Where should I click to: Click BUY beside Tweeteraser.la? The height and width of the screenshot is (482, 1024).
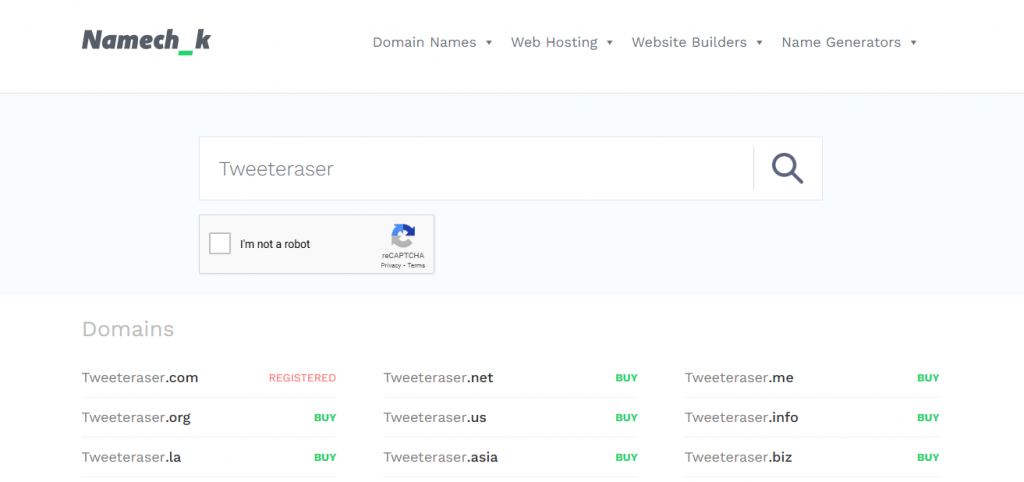pyautogui.click(x=325, y=457)
